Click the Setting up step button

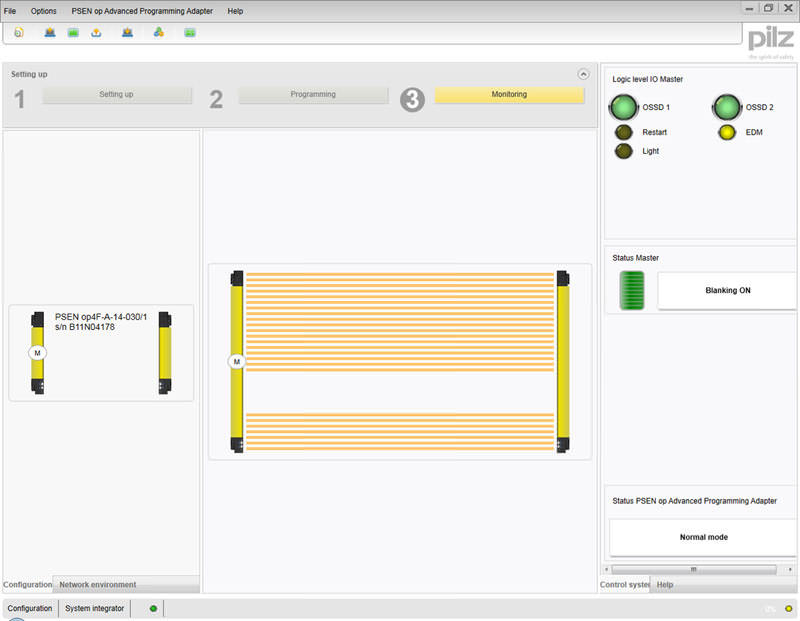coord(117,95)
